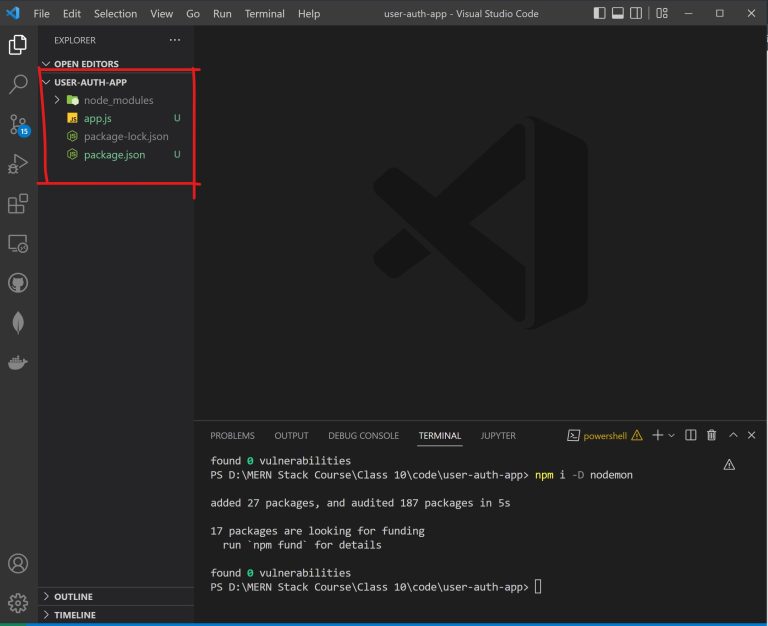Open the MongoDB leaf icon view
Screen dimensions: 768x626
(x=18, y=323)
